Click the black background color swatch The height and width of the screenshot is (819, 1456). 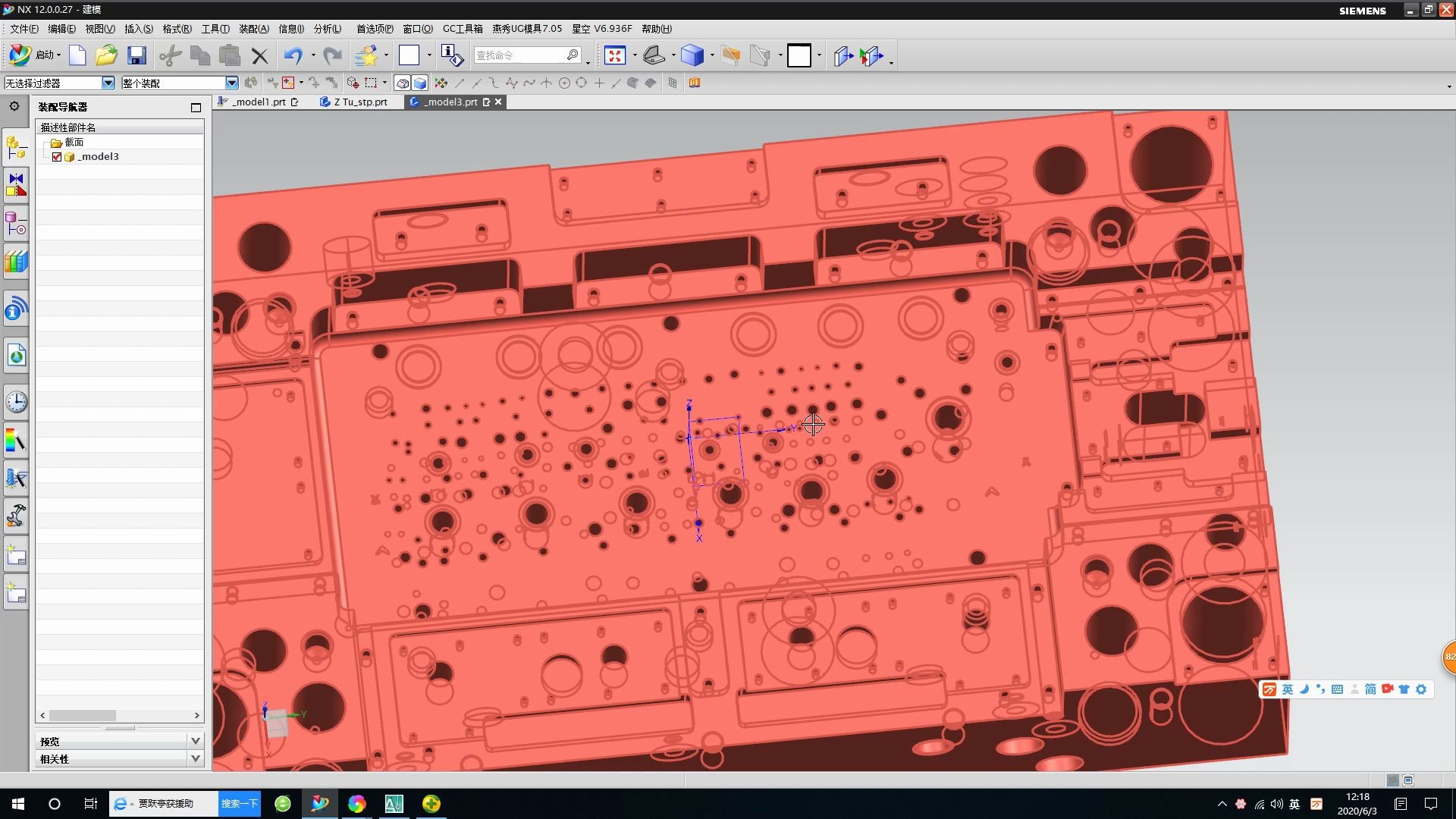799,55
